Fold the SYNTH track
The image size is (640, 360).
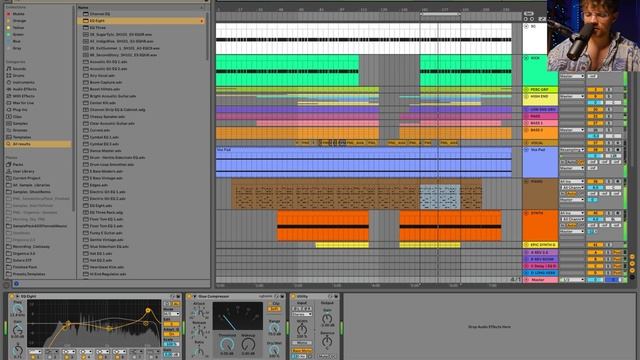tap(527, 213)
